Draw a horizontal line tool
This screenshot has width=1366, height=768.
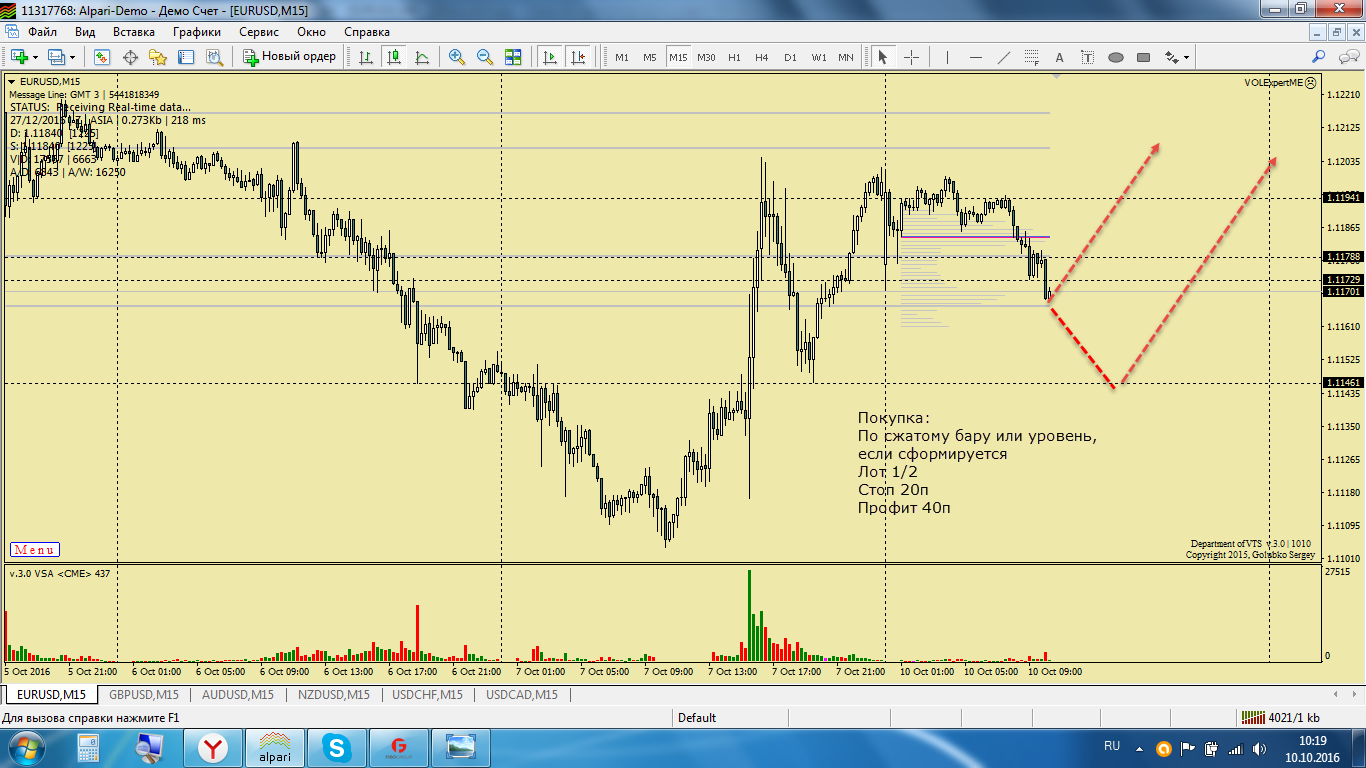[x=976, y=57]
